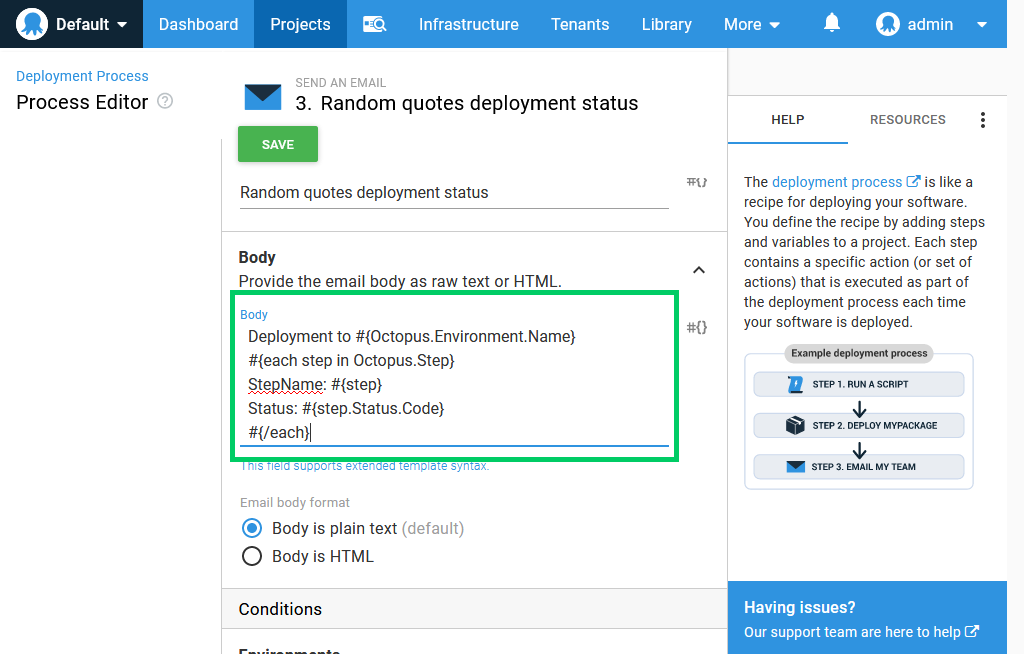Image resolution: width=1024 pixels, height=654 pixels.
Task: Click into the Body text area
Action: (454, 384)
